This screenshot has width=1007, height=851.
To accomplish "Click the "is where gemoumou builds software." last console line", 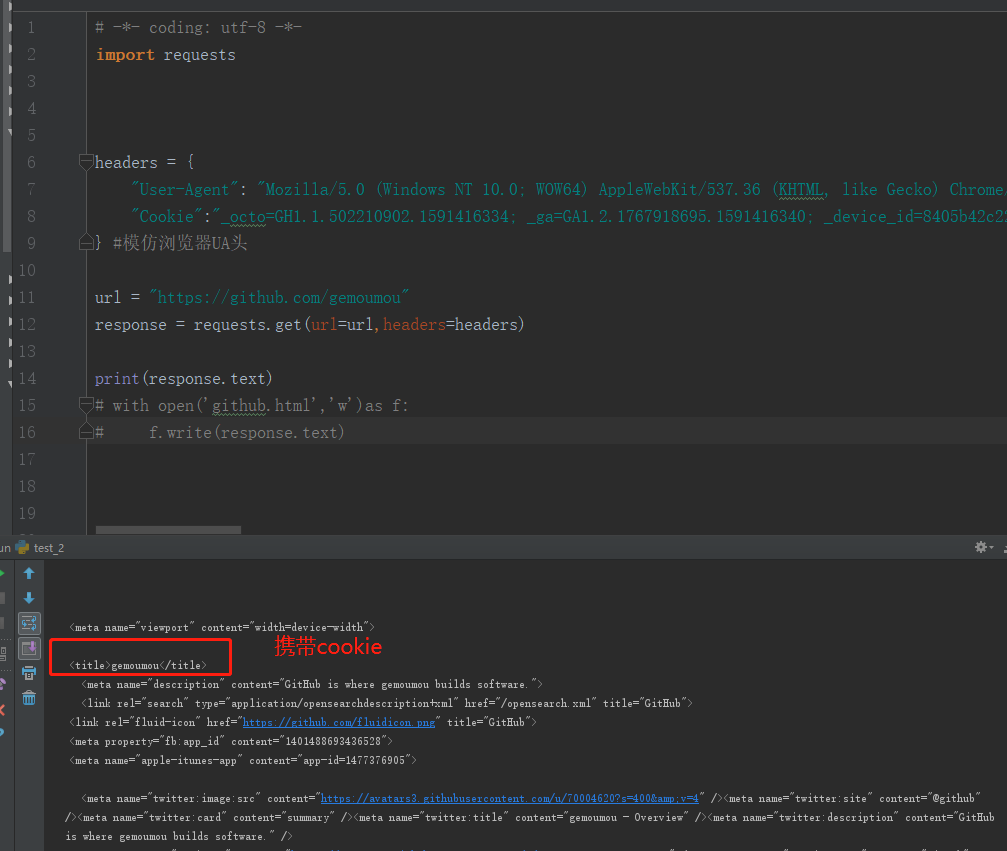I will coord(179,836).
